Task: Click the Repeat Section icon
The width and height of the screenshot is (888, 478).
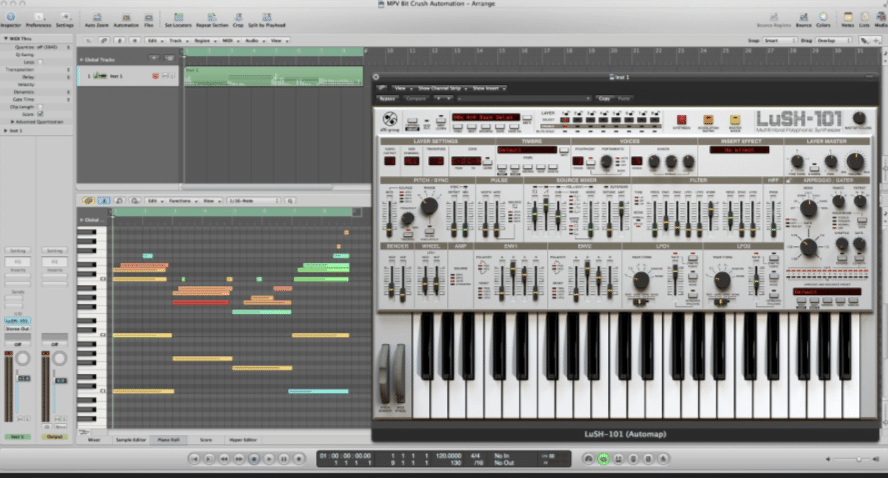Action: tap(211, 19)
